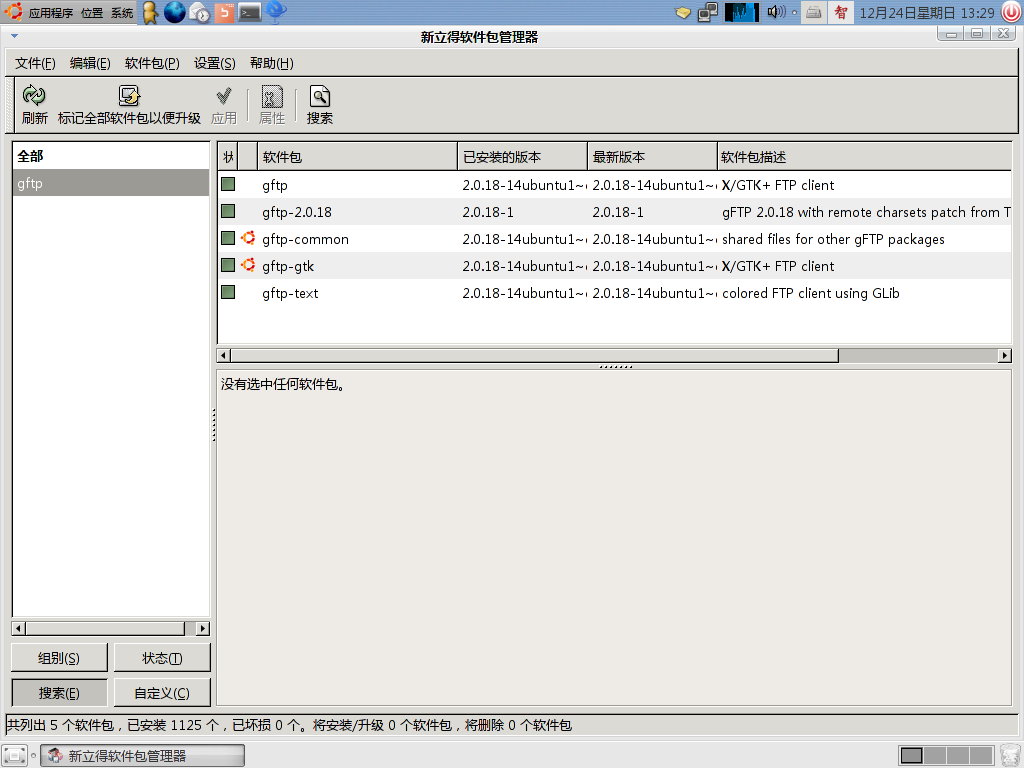Image resolution: width=1024 pixels, height=768 pixels.
Task: Click the 智 input method tray icon
Action: click(840, 12)
